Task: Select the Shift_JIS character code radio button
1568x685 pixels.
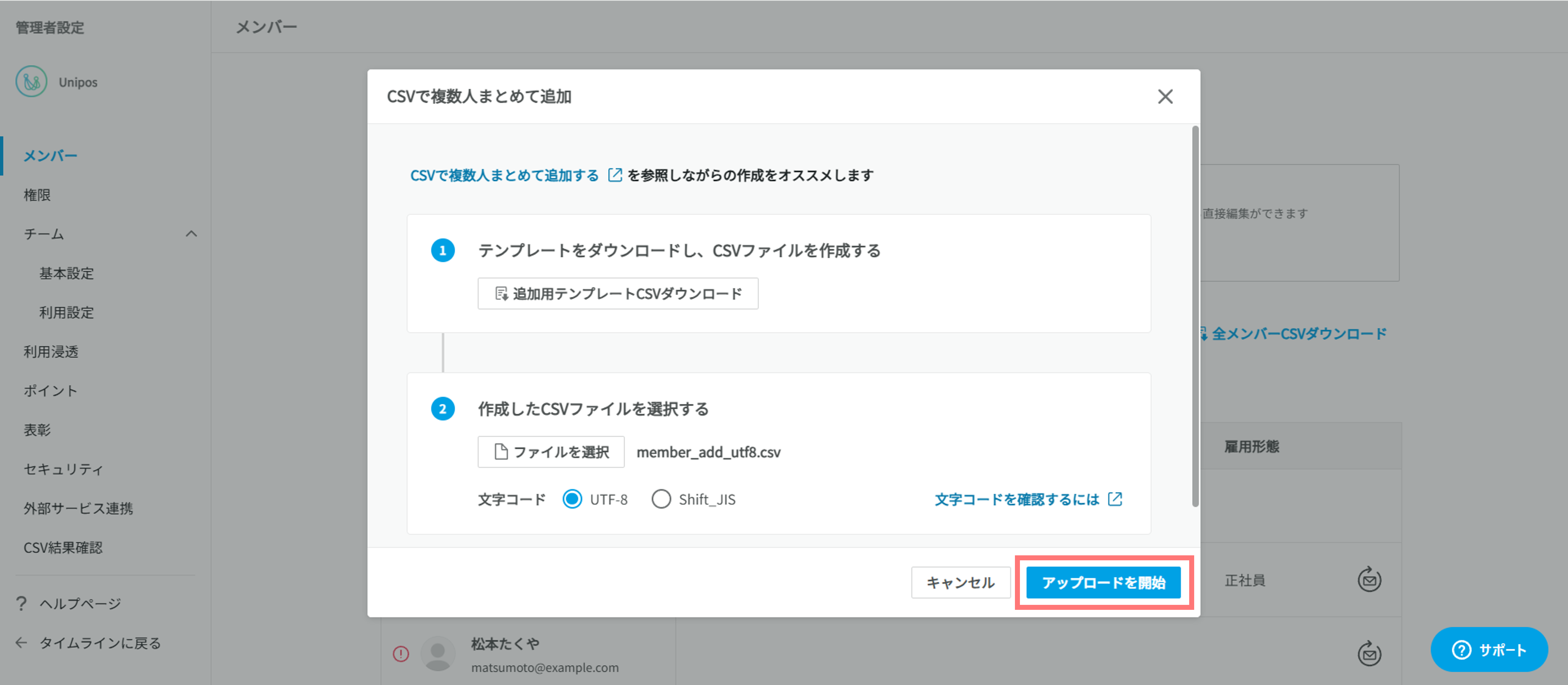Action: [x=661, y=499]
